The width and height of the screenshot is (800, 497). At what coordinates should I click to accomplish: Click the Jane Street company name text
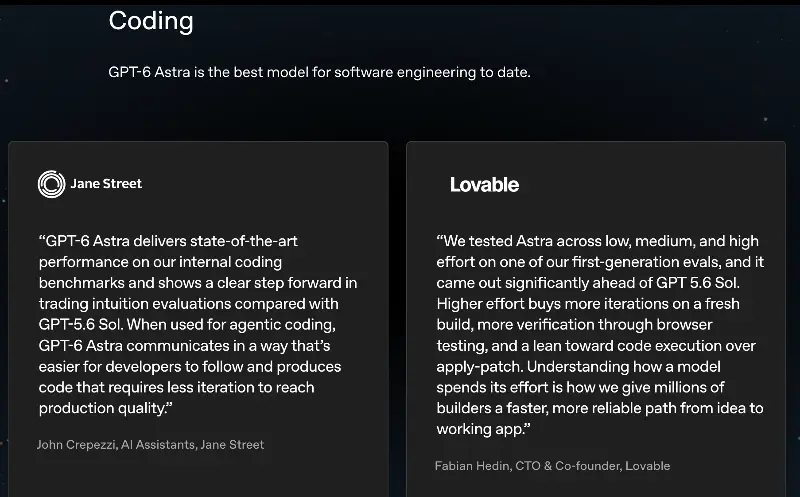coord(106,184)
